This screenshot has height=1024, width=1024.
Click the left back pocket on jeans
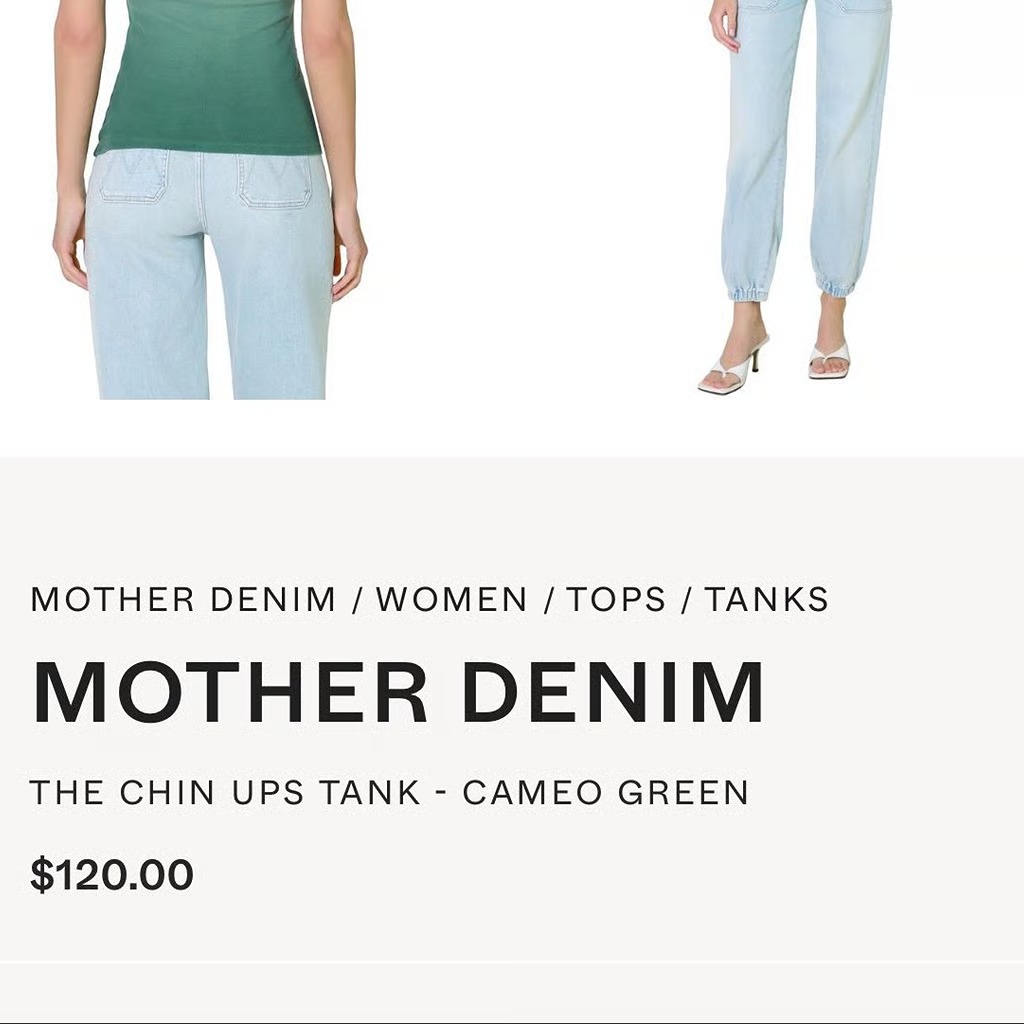pyautogui.click(x=133, y=176)
